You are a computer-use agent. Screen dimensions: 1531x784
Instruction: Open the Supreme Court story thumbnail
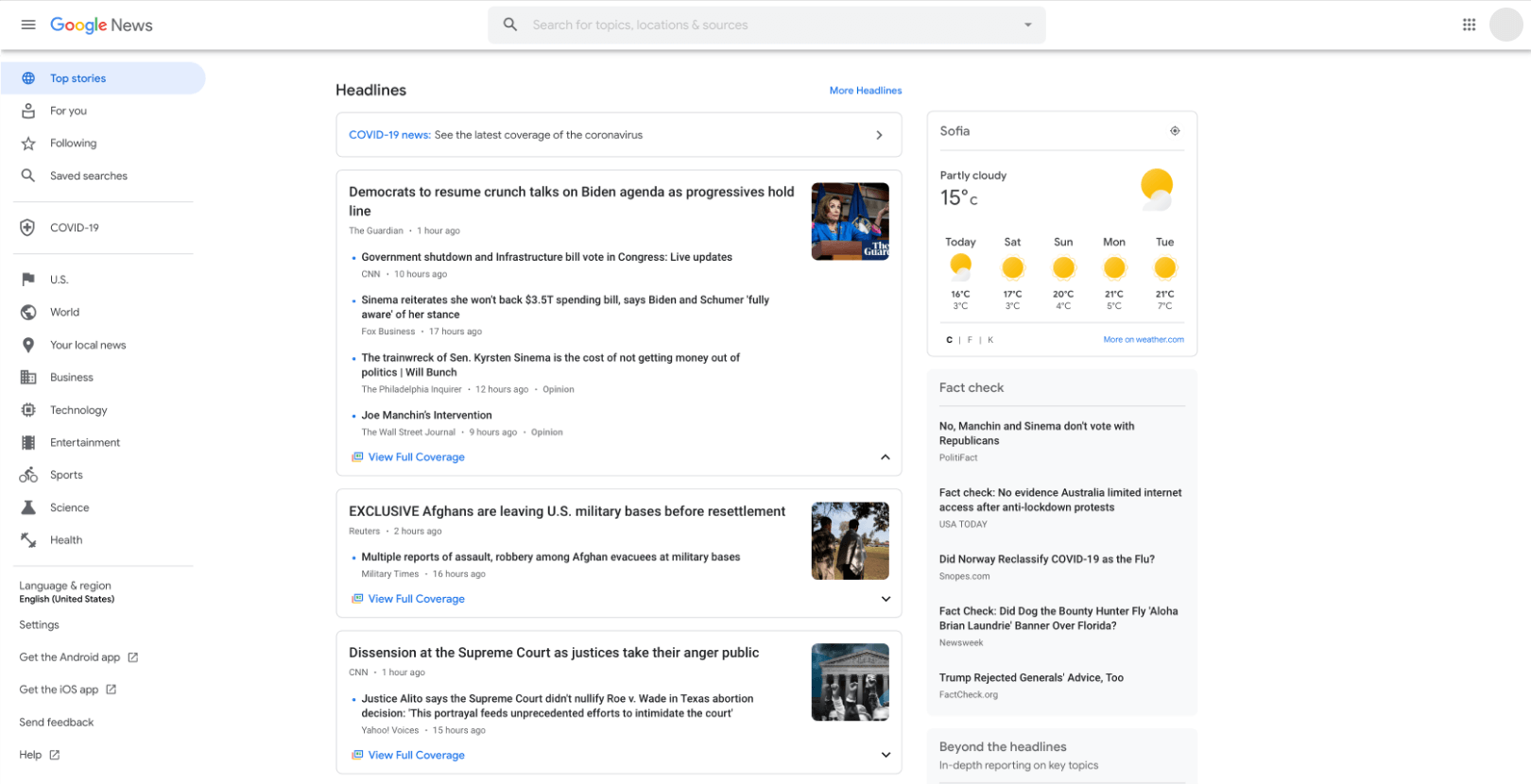(850, 682)
